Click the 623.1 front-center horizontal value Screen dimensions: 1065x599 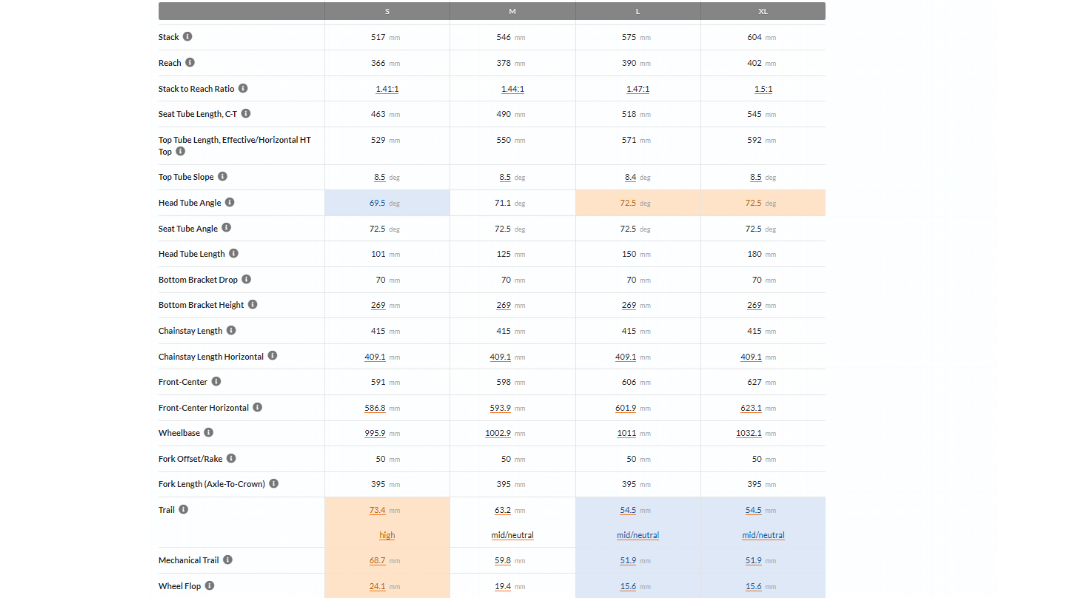[x=751, y=408]
